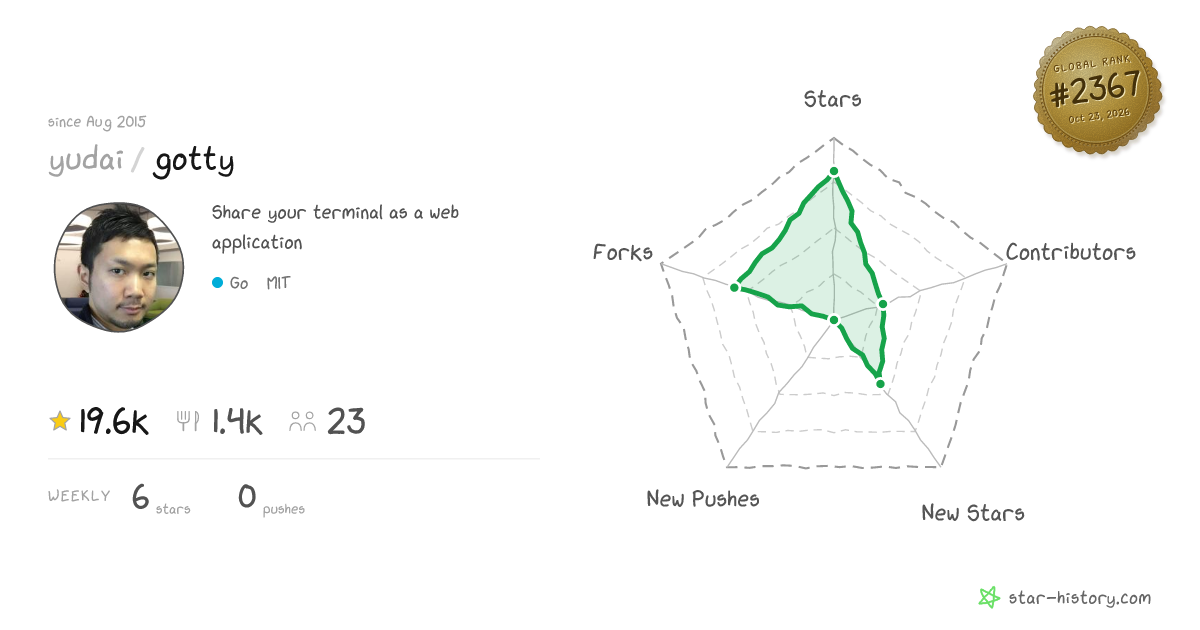Screen dimensions: 1200x630
Task: Click the yudai profile avatar photo
Action: coord(119,266)
